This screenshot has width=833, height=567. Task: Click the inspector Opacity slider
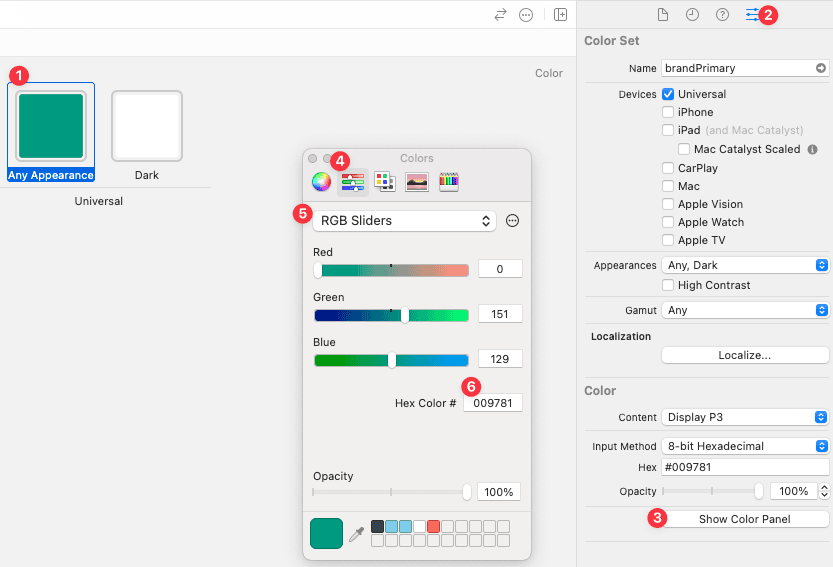pos(712,491)
